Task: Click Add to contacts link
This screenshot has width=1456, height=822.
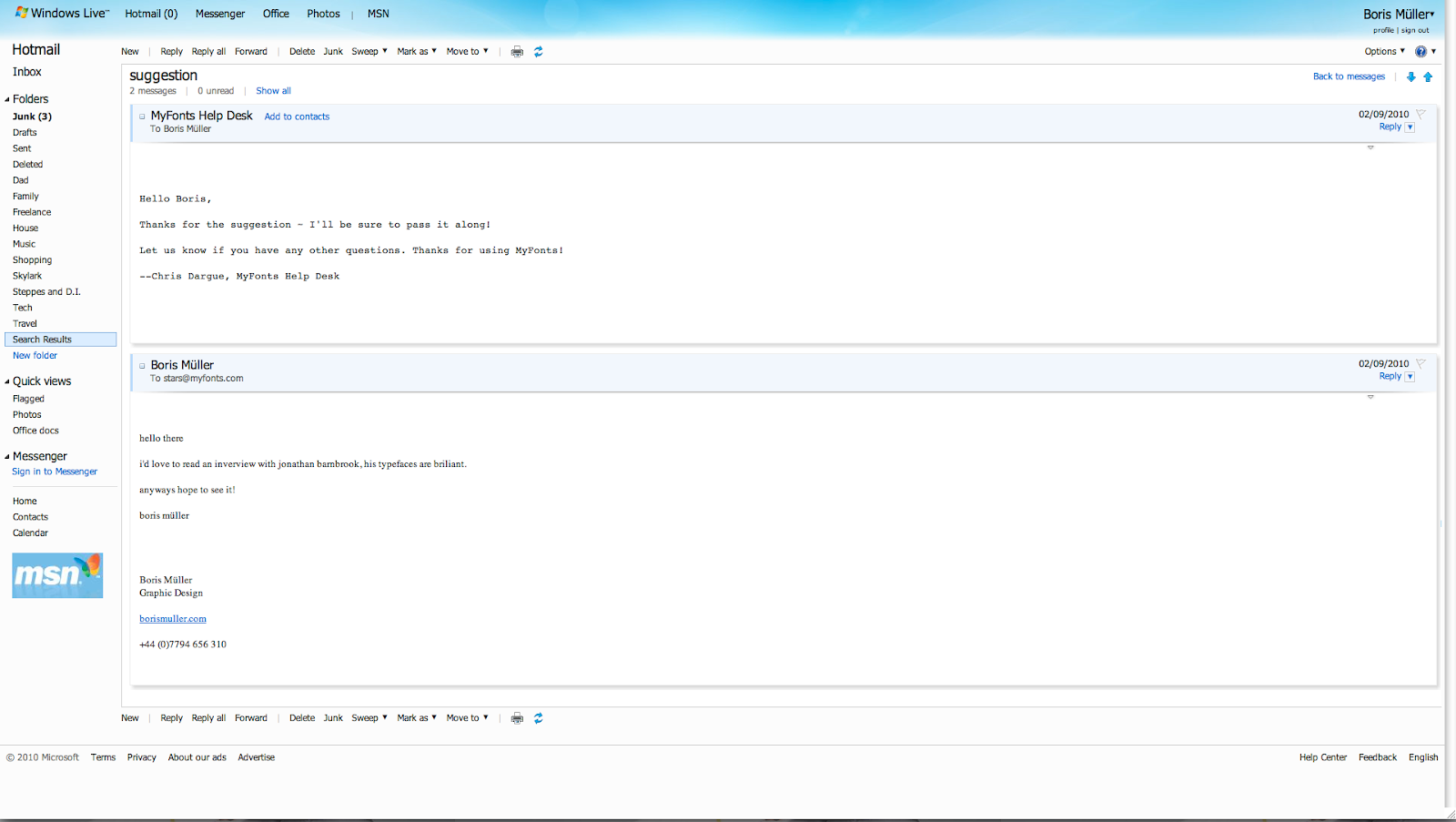Action: pyautogui.click(x=297, y=117)
